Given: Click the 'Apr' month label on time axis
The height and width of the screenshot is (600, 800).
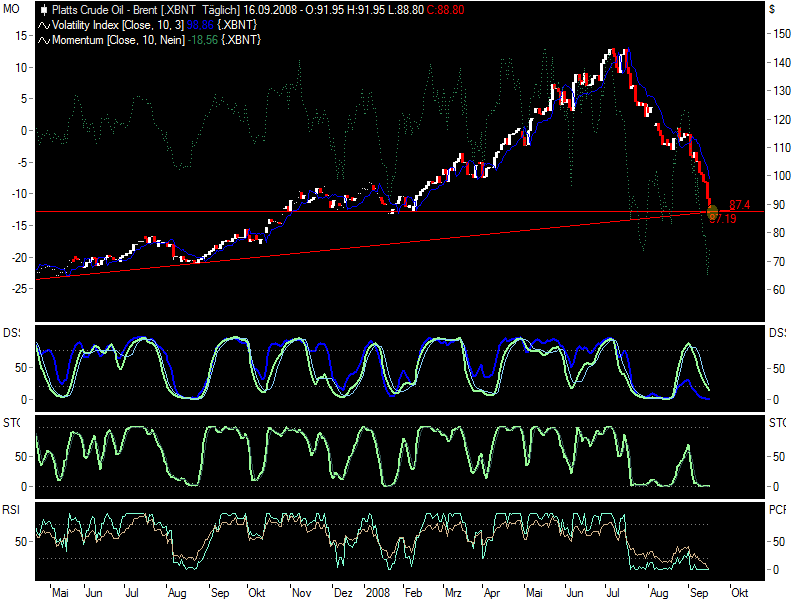Looking at the screenshot, I should tap(492, 593).
